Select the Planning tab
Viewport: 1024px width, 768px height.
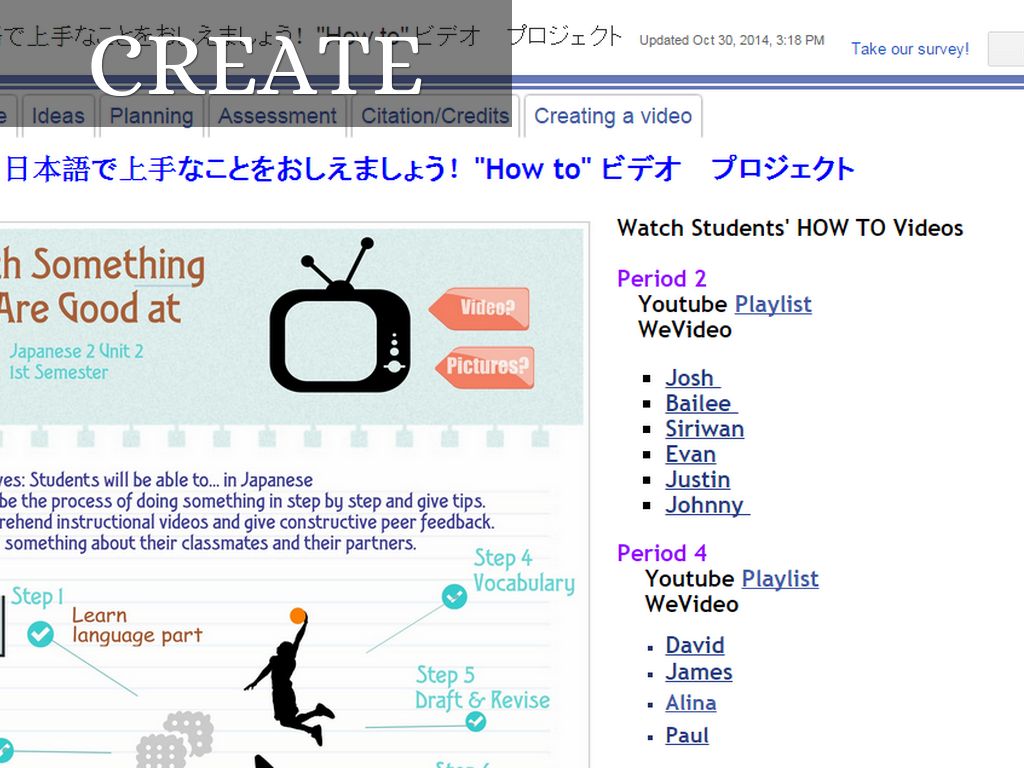tap(151, 116)
